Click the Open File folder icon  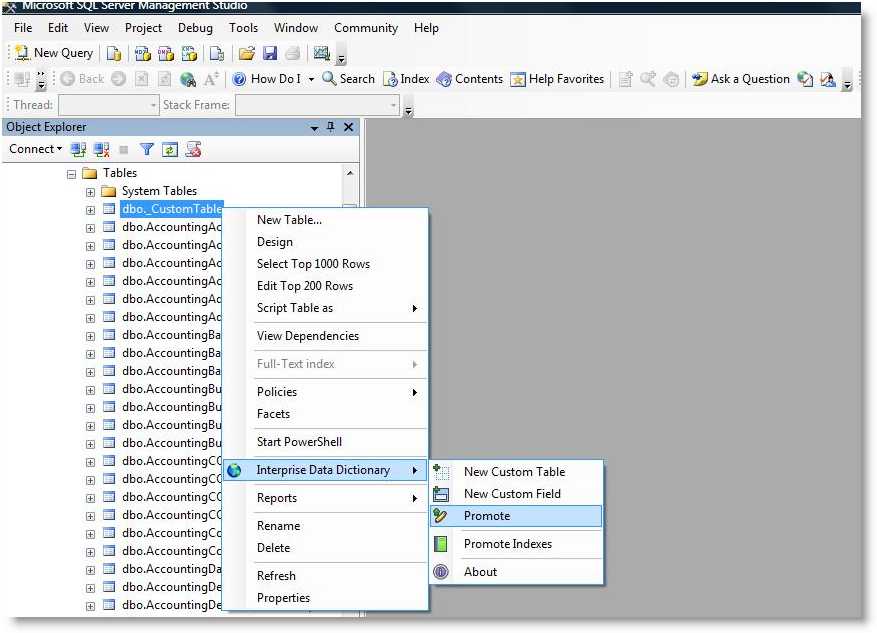pos(246,53)
